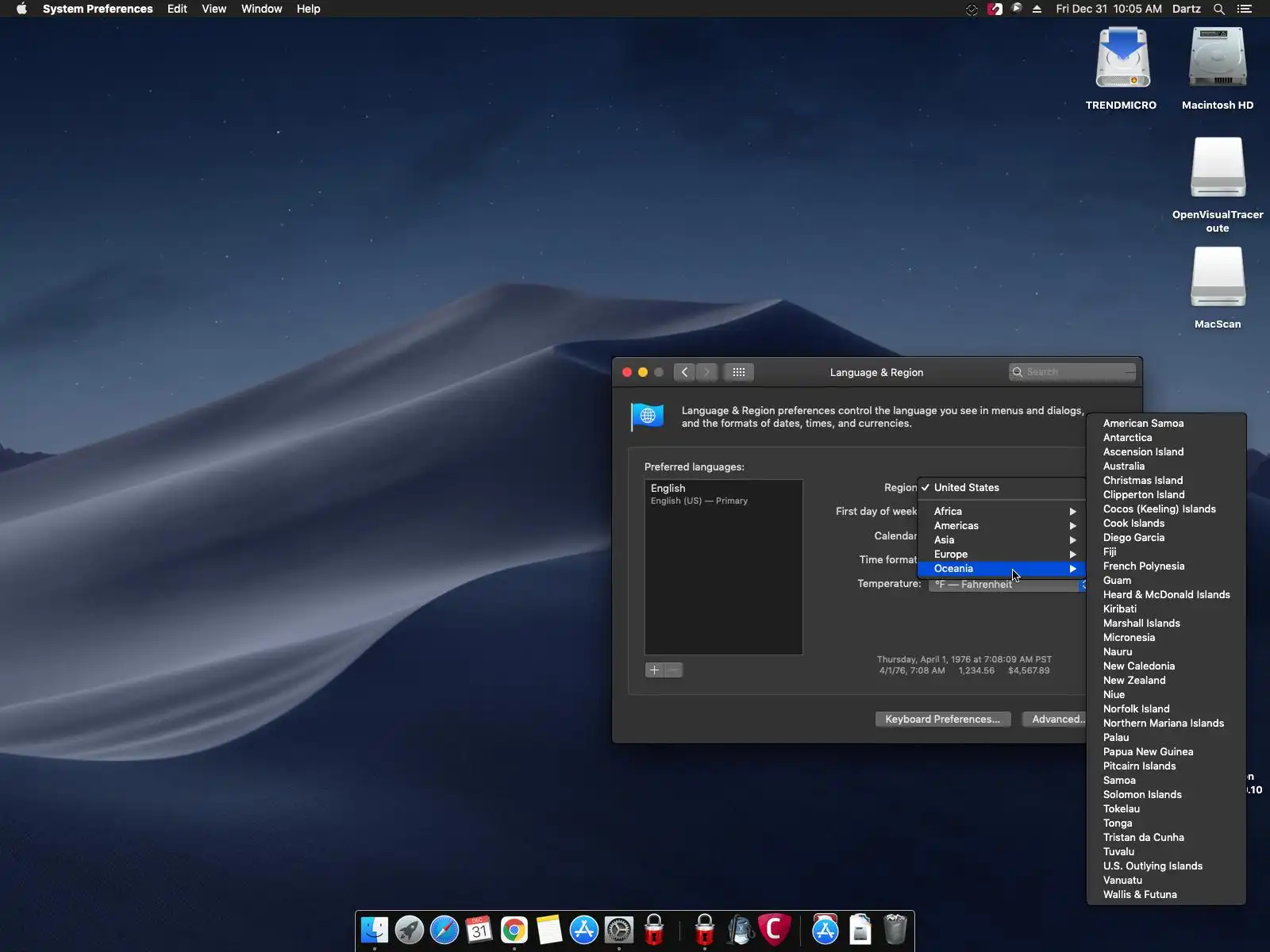The height and width of the screenshot is (952, 1270).
Task: Select English in Preferred languages list
Action: (723, 493)
